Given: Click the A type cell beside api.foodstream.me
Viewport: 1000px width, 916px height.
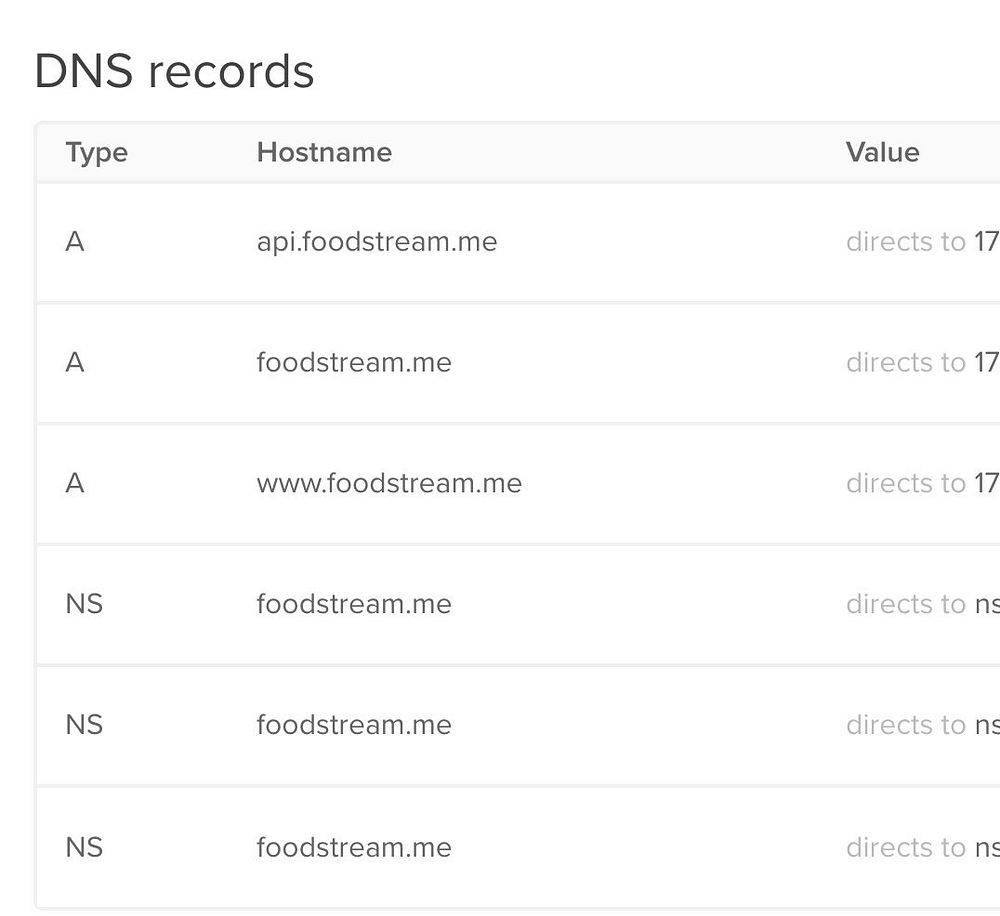Looking at the screenshot, I should pyautogui.click(x=74, y=241).
